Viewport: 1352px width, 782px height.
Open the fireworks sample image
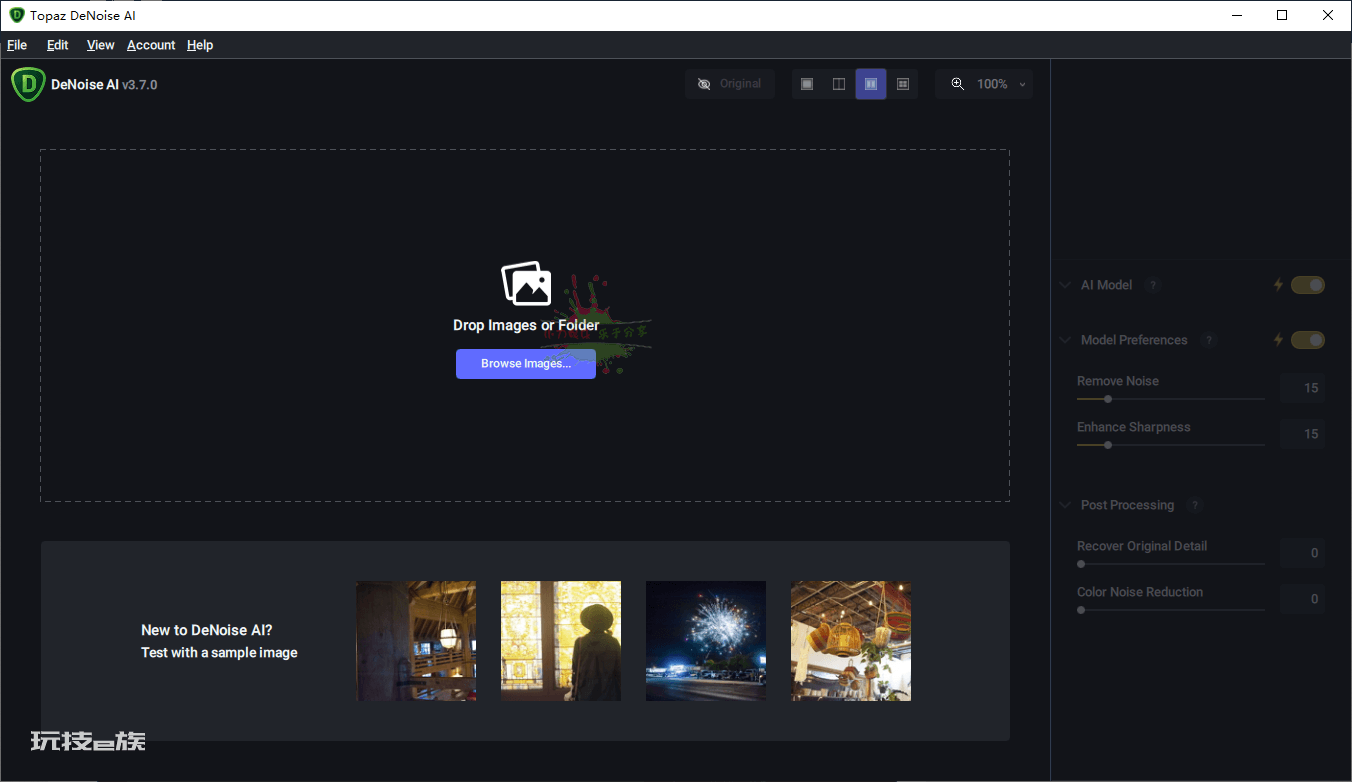tap(706, 641)
